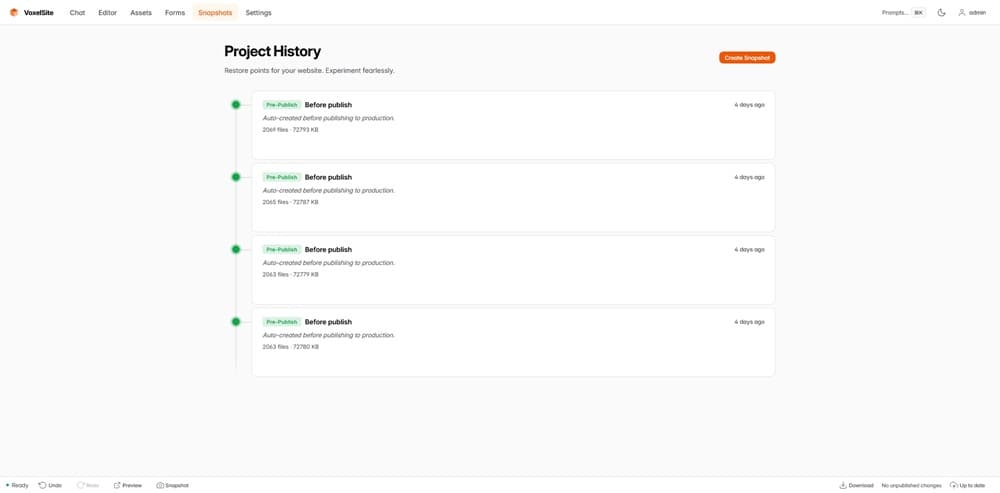The height and width of the screenshot is (493, 1000).
Task: Select the first timeline marker dot
Action: coord(236,105)
